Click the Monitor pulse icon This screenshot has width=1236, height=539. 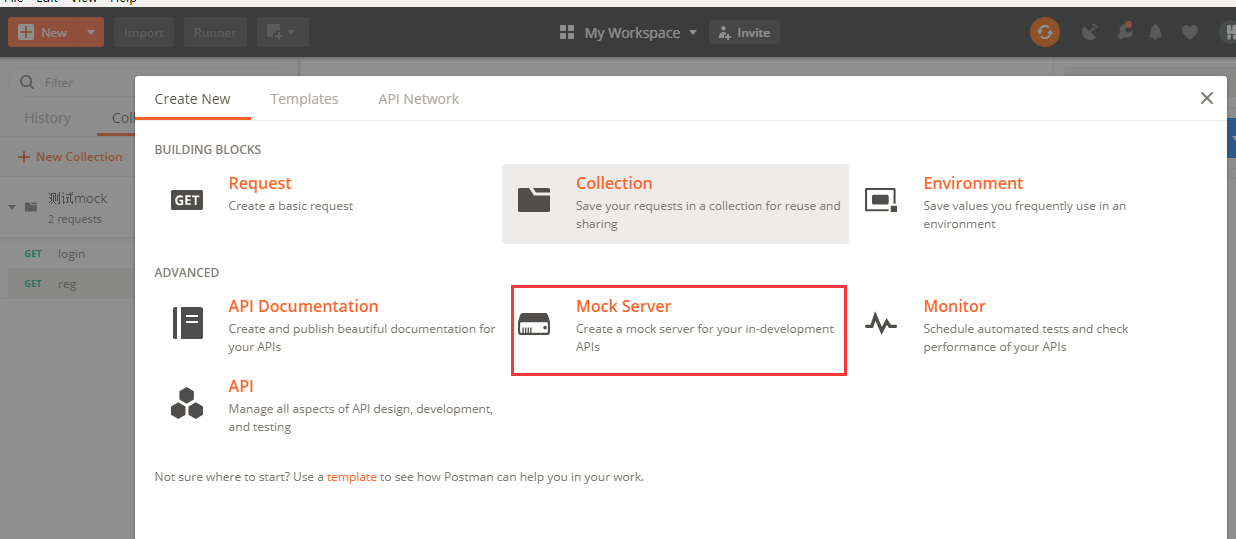point(881,324)
